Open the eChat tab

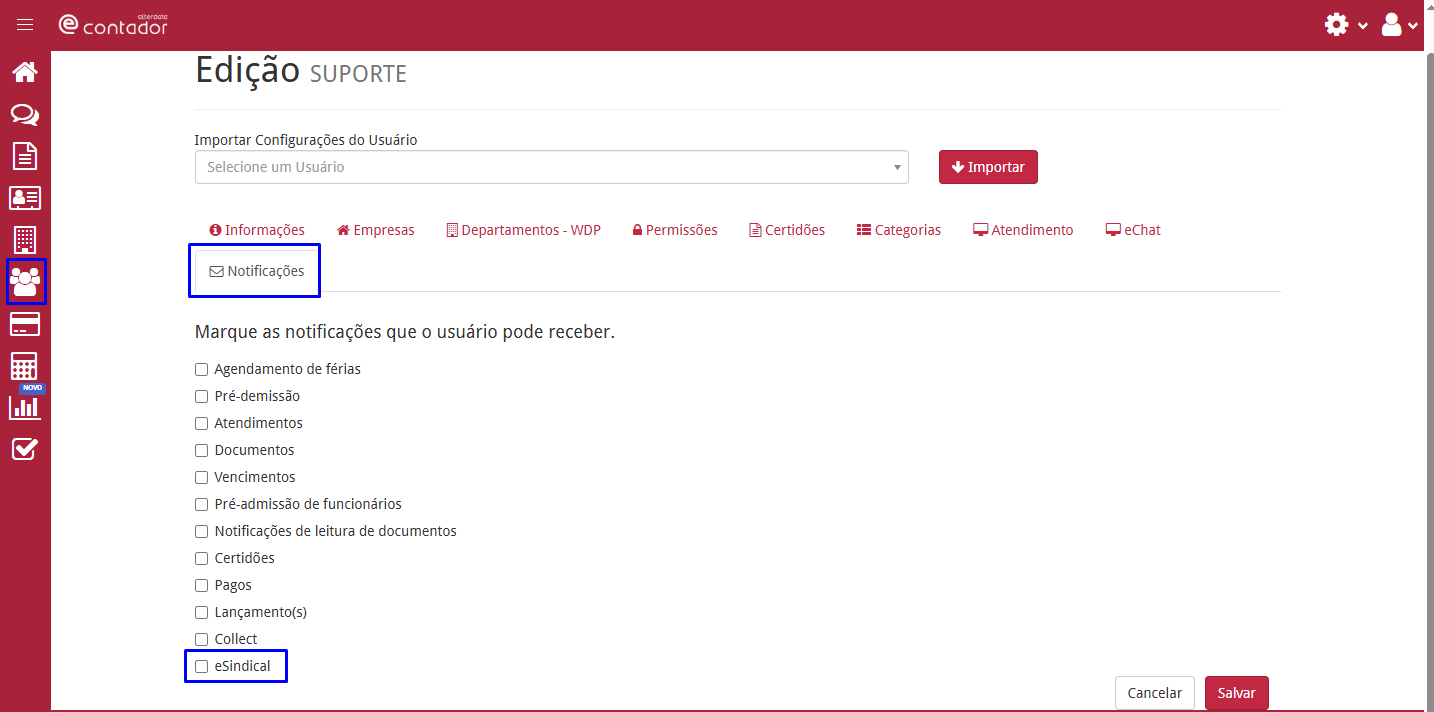pyautogui.click(x=1133, y=230)
